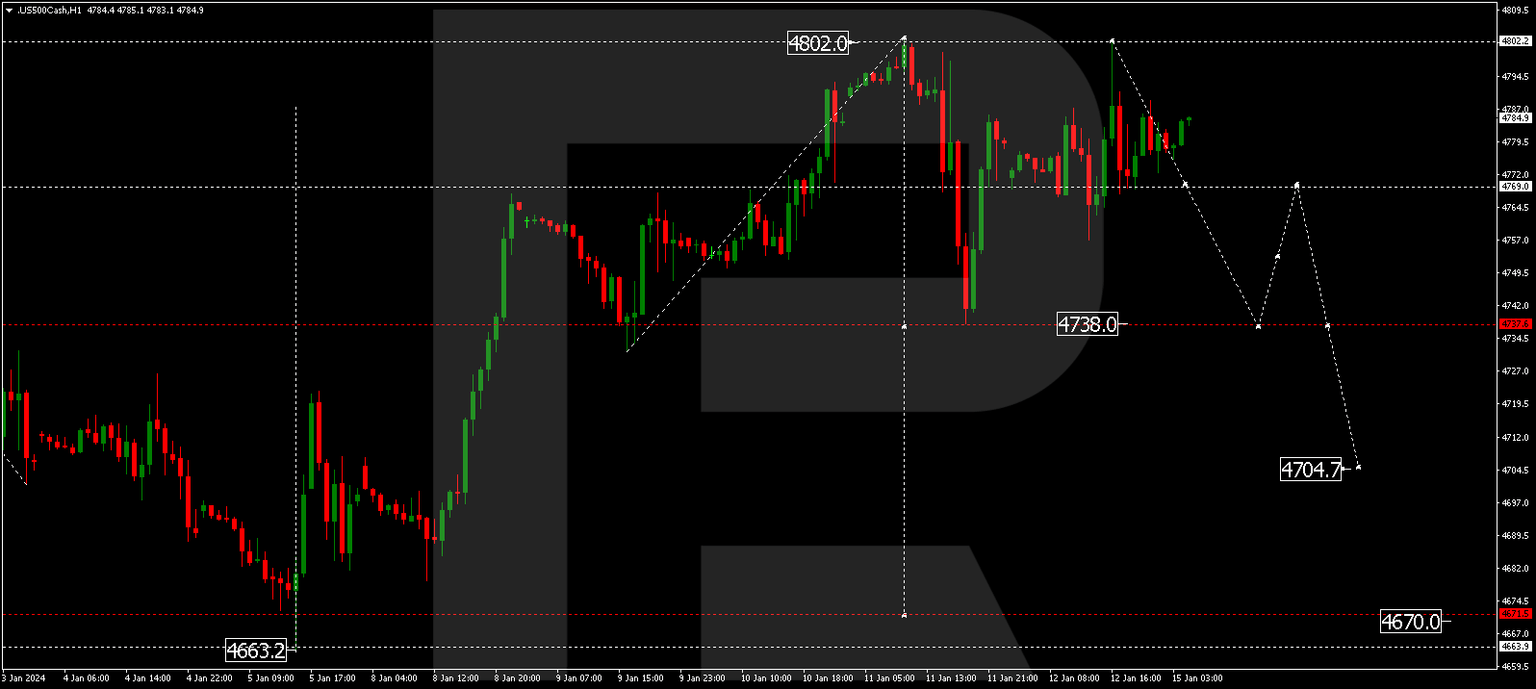This screenshot has width=1536, height=689.
Task: Open the US500Cash symbol dropdown arrow
Action: (x=10, y=7)
